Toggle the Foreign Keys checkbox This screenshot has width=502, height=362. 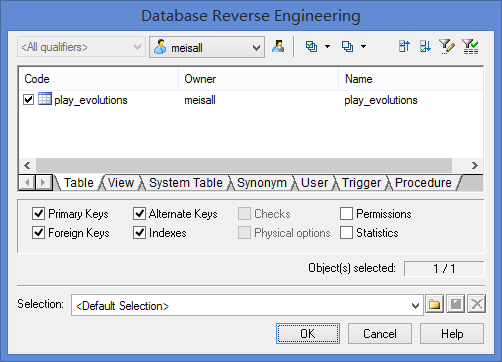[38, 233]
